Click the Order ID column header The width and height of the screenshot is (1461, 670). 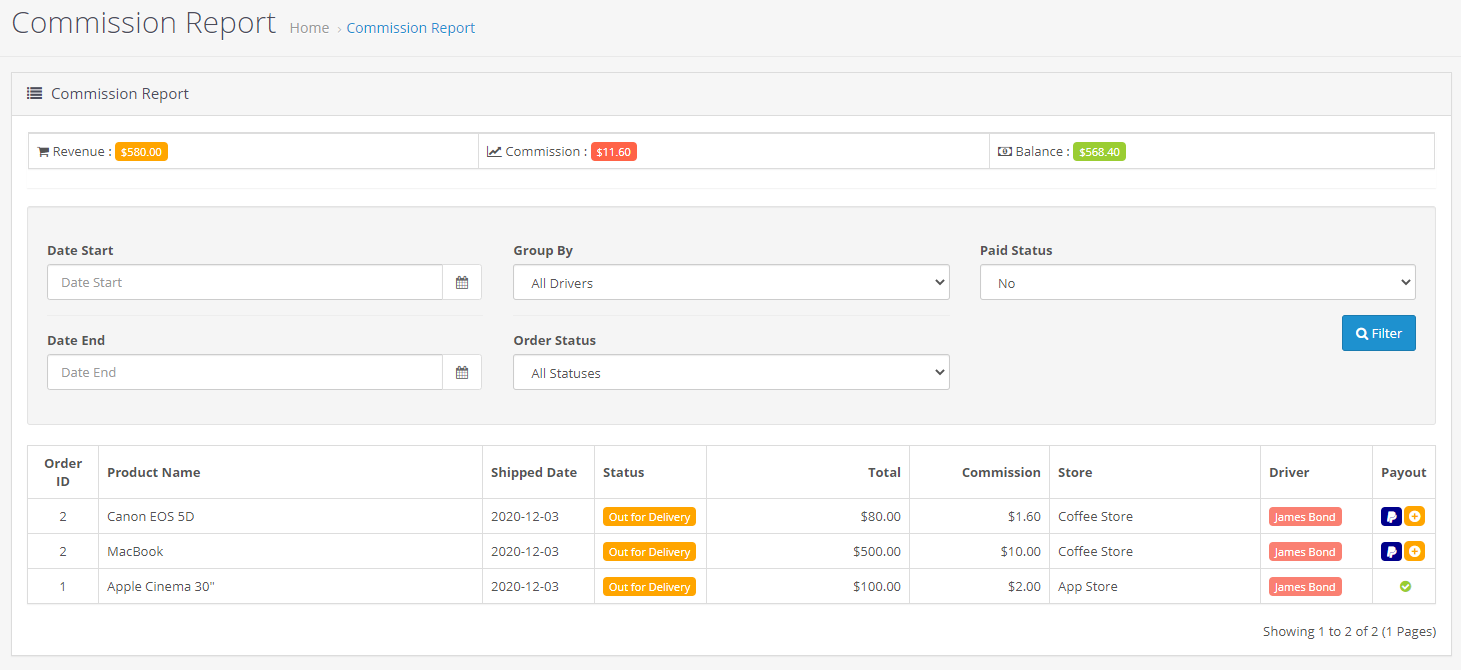[x=63, y=472]
